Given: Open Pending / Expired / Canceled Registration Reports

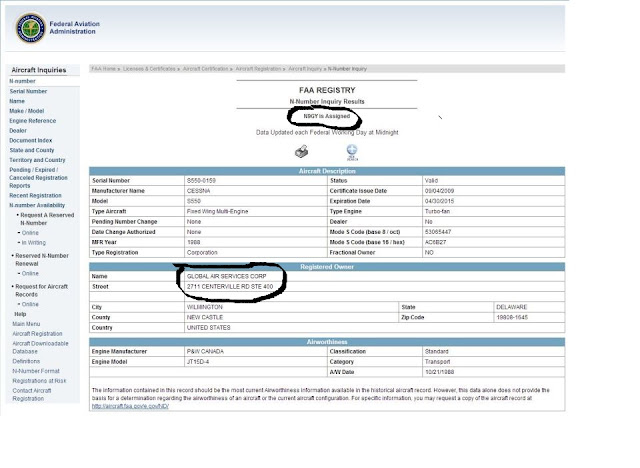Looking at the screenshot, I should 38,177.
